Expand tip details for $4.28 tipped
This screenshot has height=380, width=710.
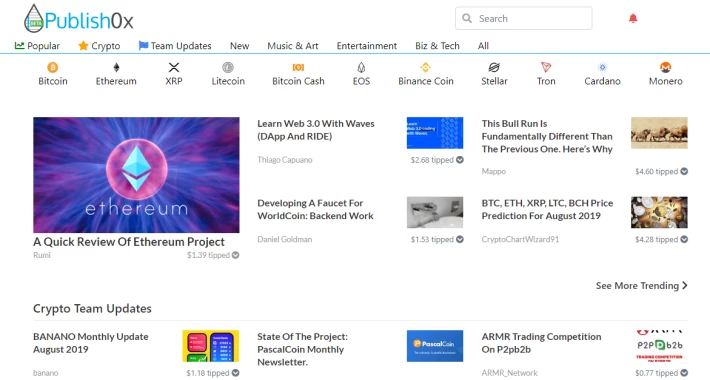coord(684,239)
